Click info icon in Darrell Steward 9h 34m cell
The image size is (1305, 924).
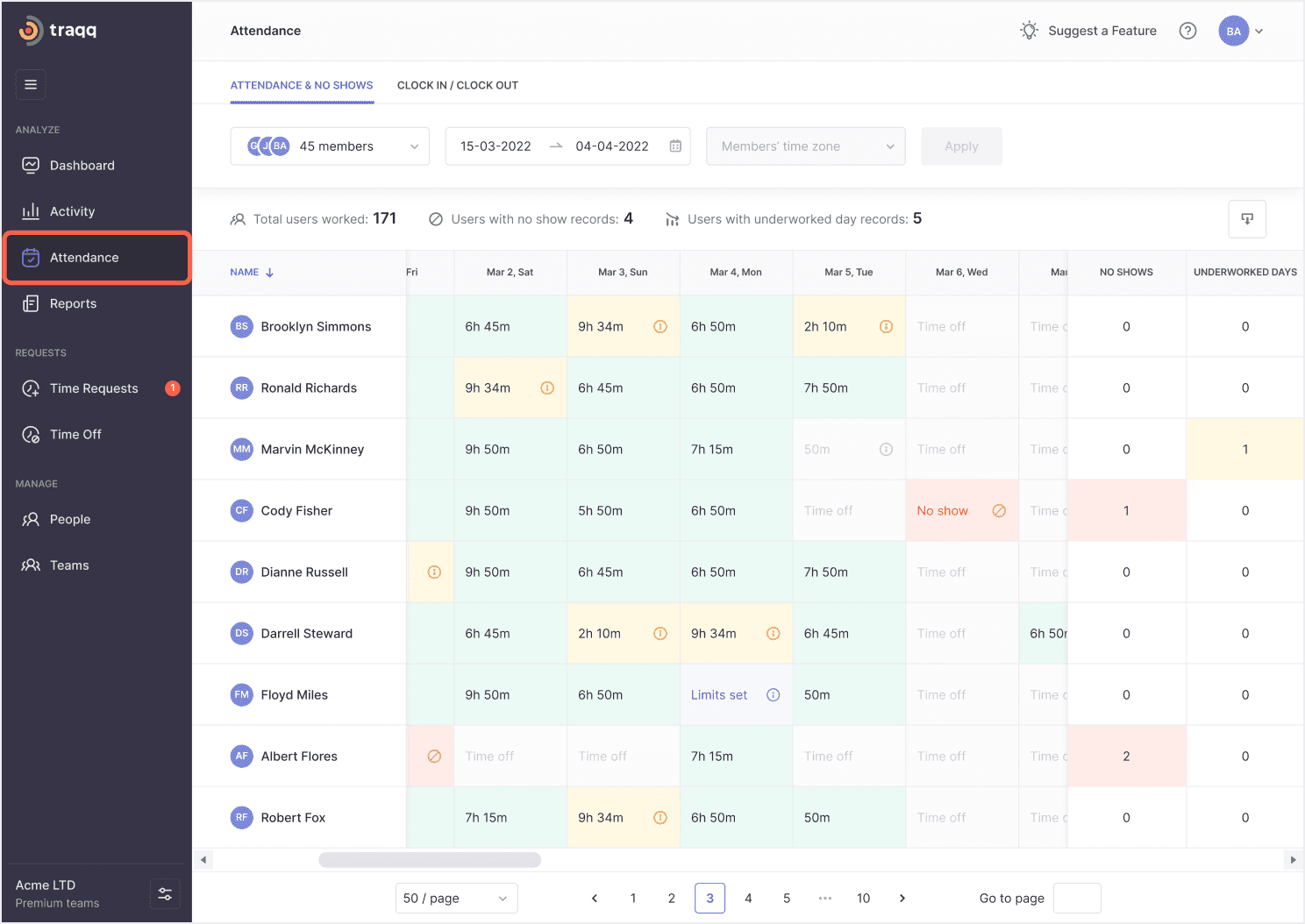point(774,634)
